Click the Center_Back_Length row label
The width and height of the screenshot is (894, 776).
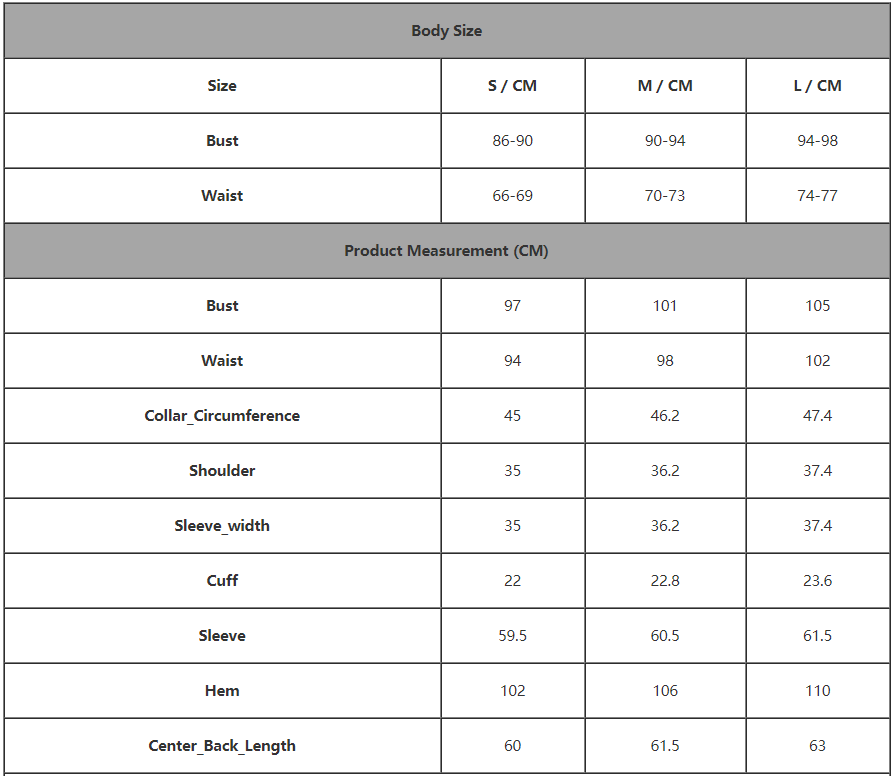click(x=222, y=746)
